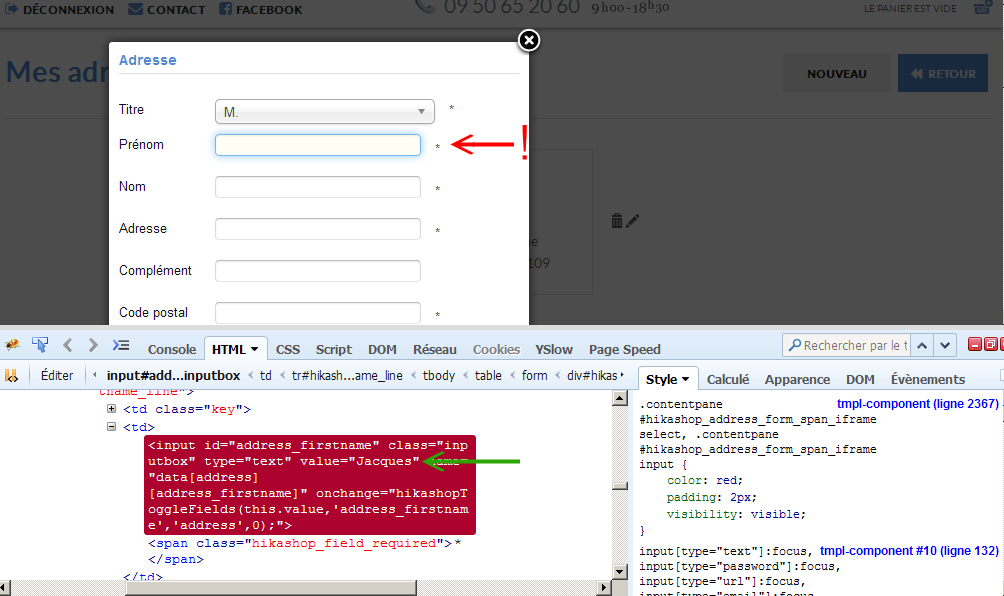This screenshot has height=596, width=1004.
Task: Open tmpl-component (ligne 2367) source link
Action: click(918, 404)
